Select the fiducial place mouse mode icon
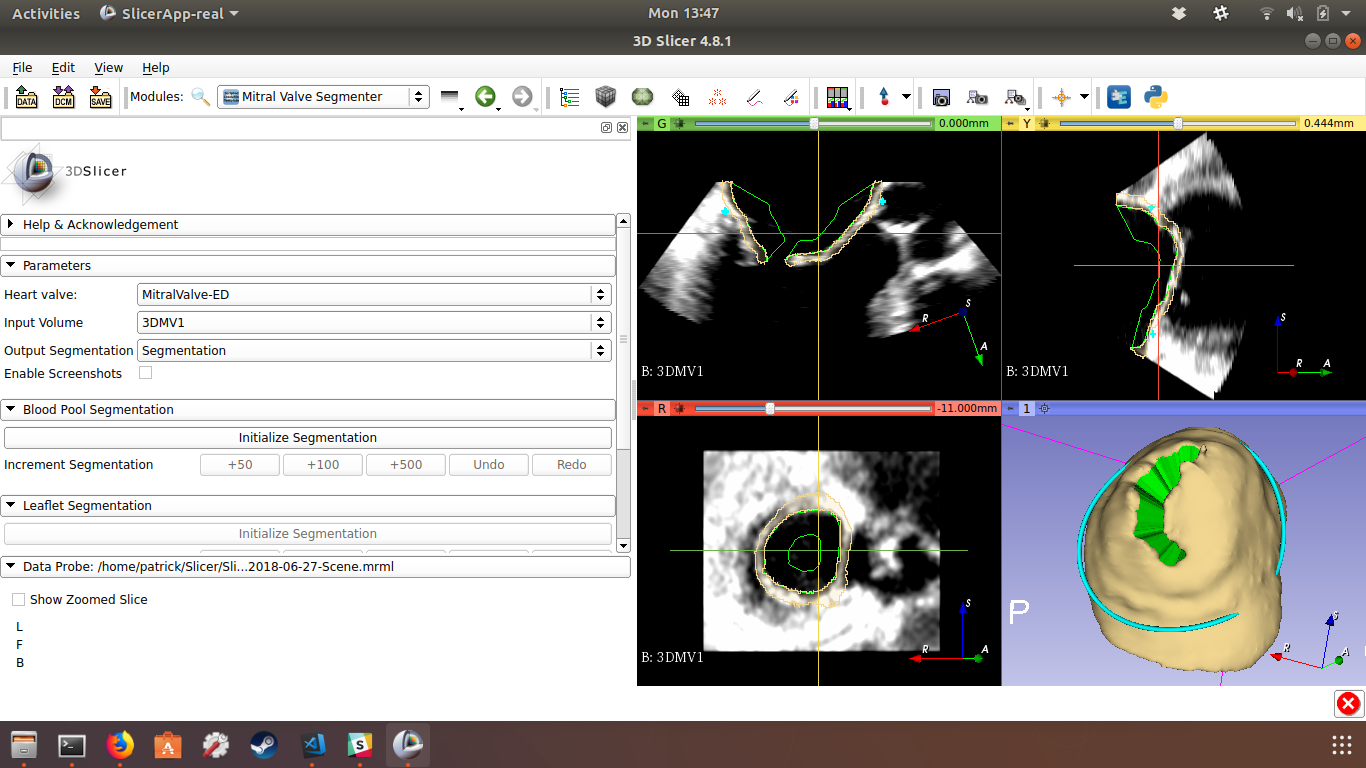The image size is (1366, 768). point(884,97)
